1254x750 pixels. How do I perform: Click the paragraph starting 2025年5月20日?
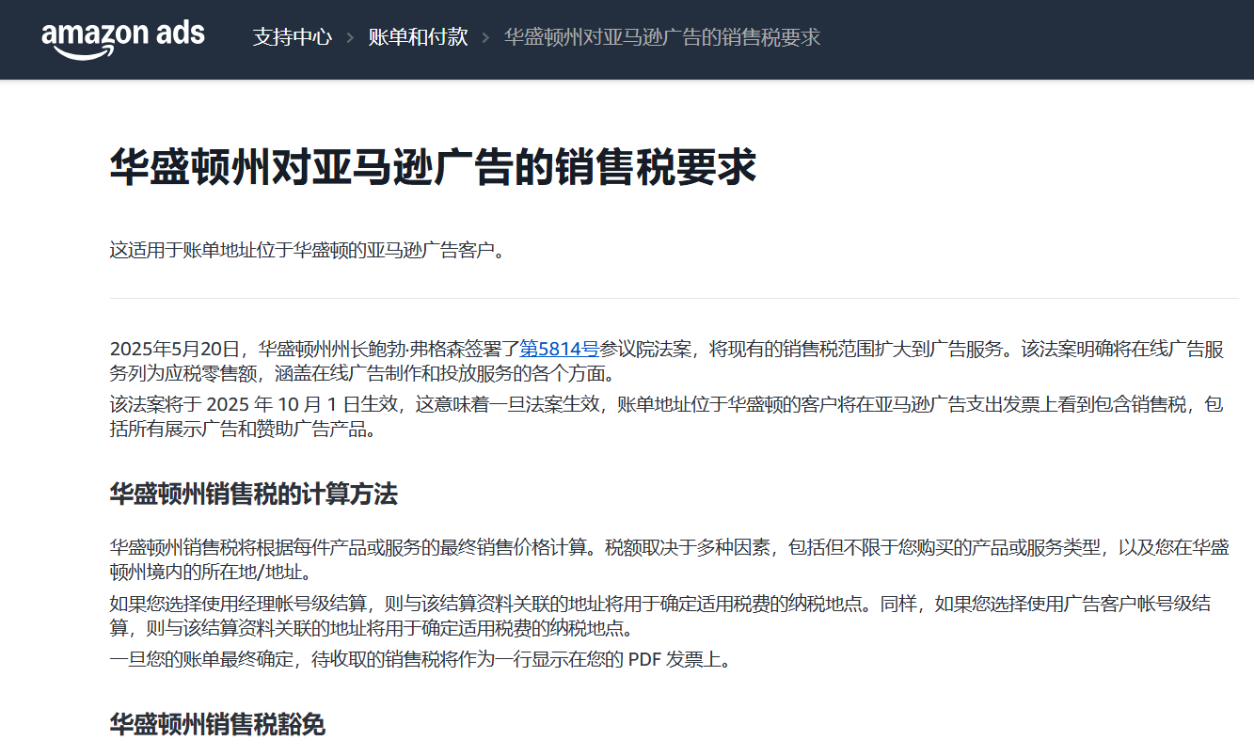[666, 361]
